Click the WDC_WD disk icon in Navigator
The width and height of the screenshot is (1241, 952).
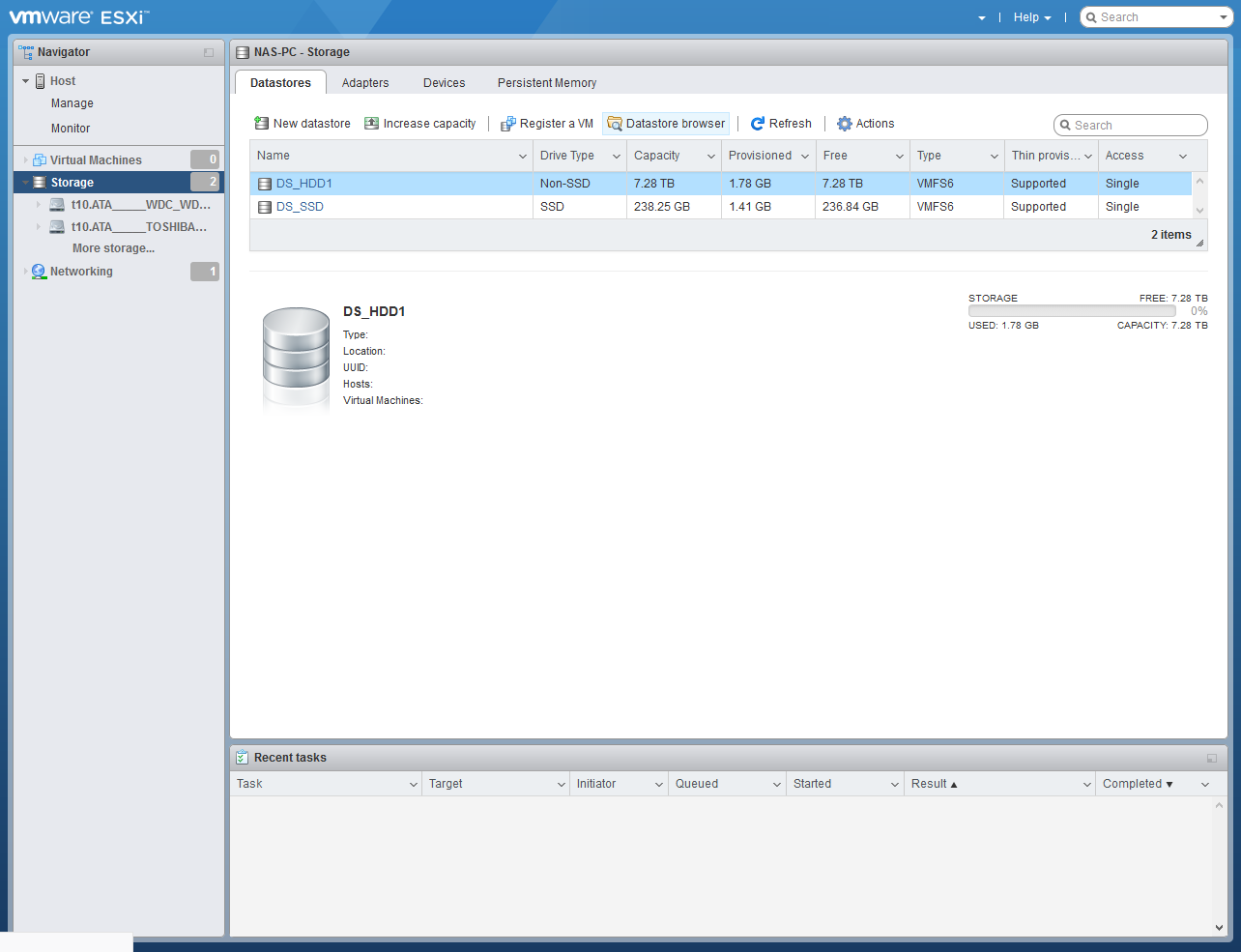(x=57, y=205)
